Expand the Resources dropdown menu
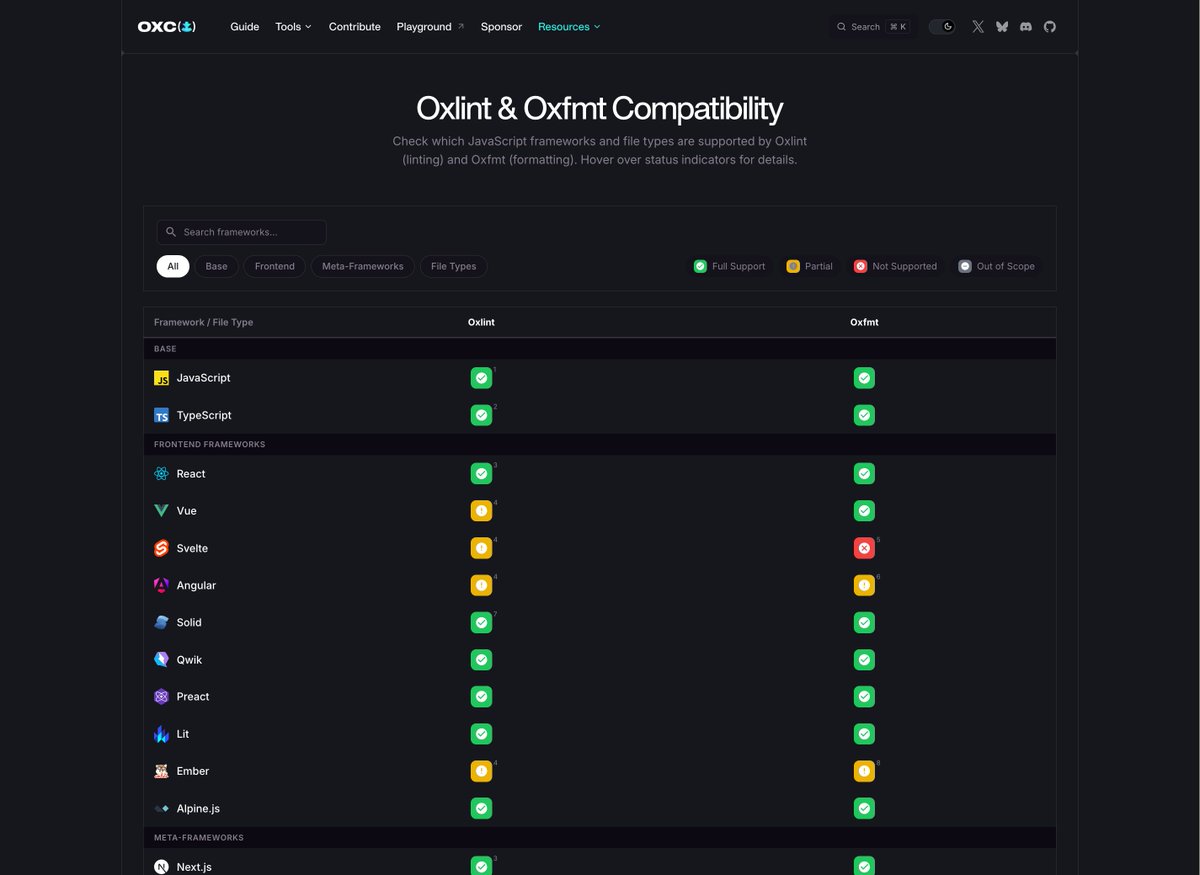This screenshot has height=875, width=1200. click(x=569, y=27)
